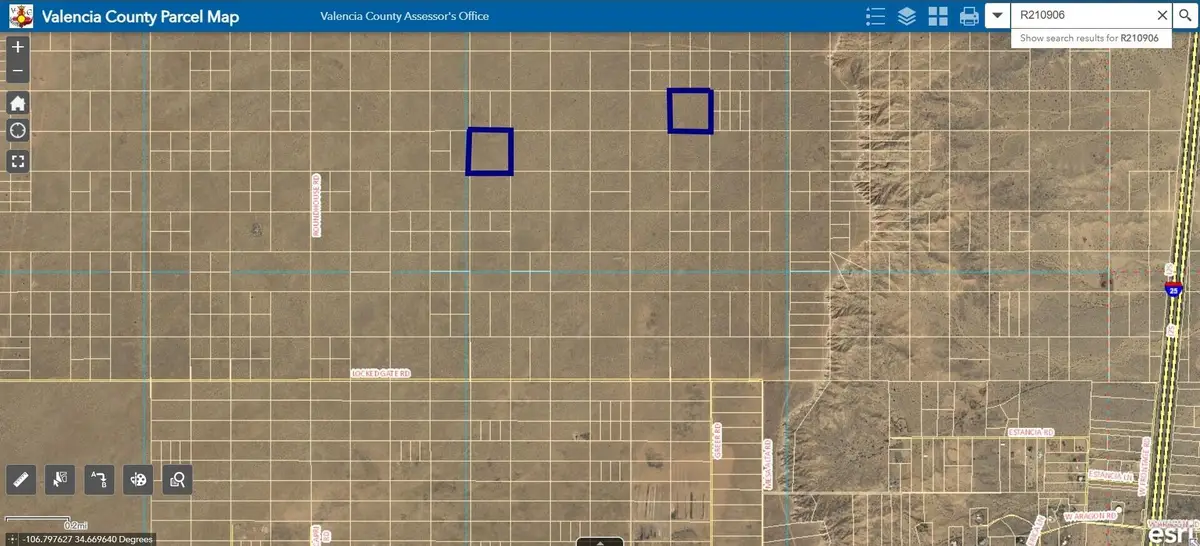Click the coordinates readout text

click(x=89, y=539)
